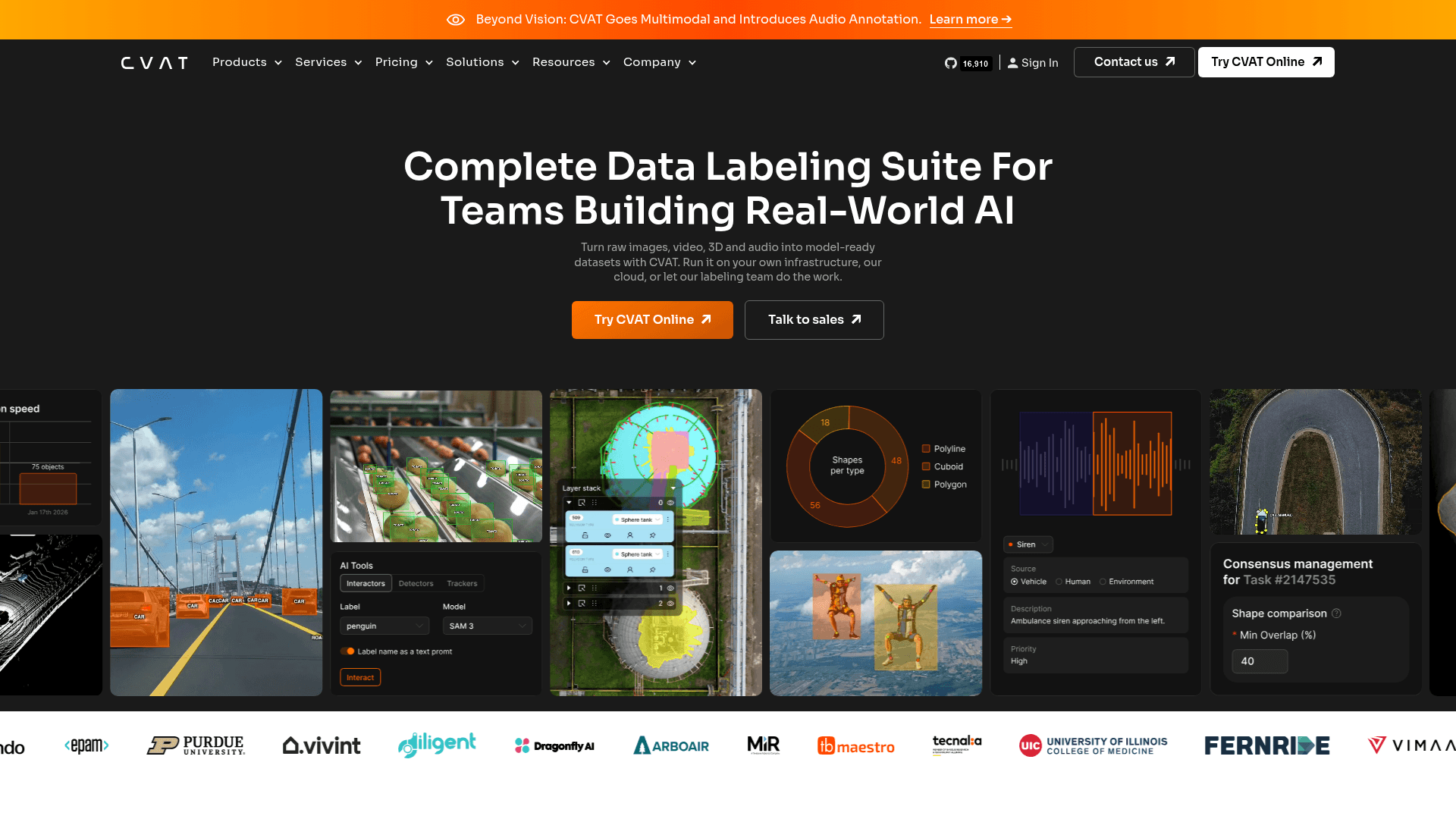The height and width of the screenshot is (819, 1456).
Task: Click the Purdue University logo
Action: tap(196, 746)
